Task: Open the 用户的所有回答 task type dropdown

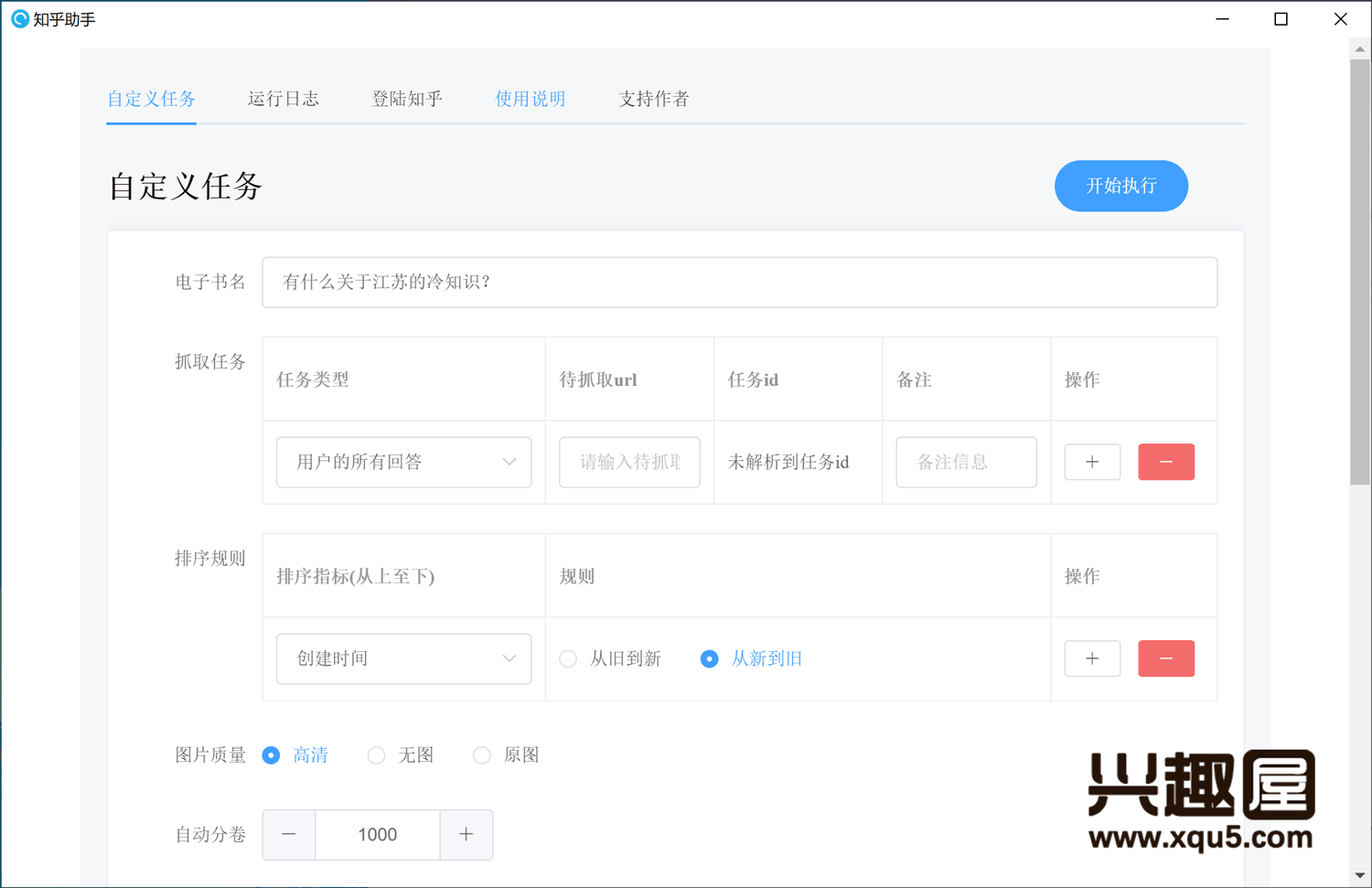Action: tap(403, 462)
